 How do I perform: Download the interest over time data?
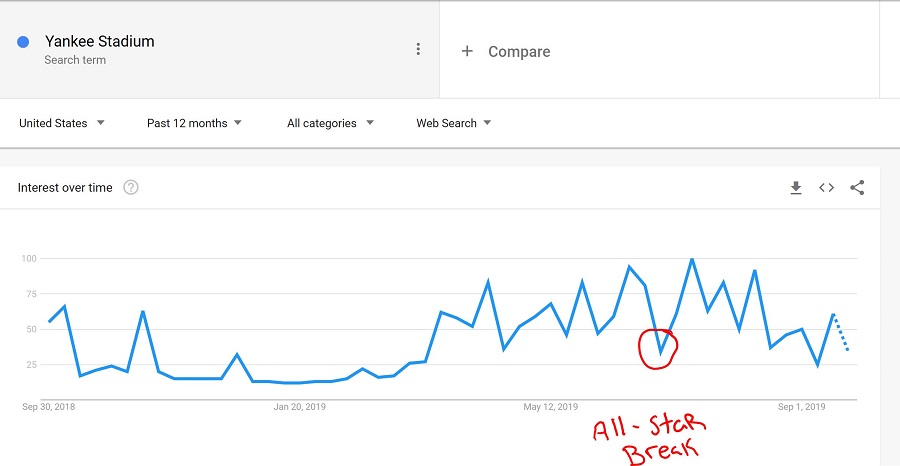pyautogui.click(x=796, y=188)
